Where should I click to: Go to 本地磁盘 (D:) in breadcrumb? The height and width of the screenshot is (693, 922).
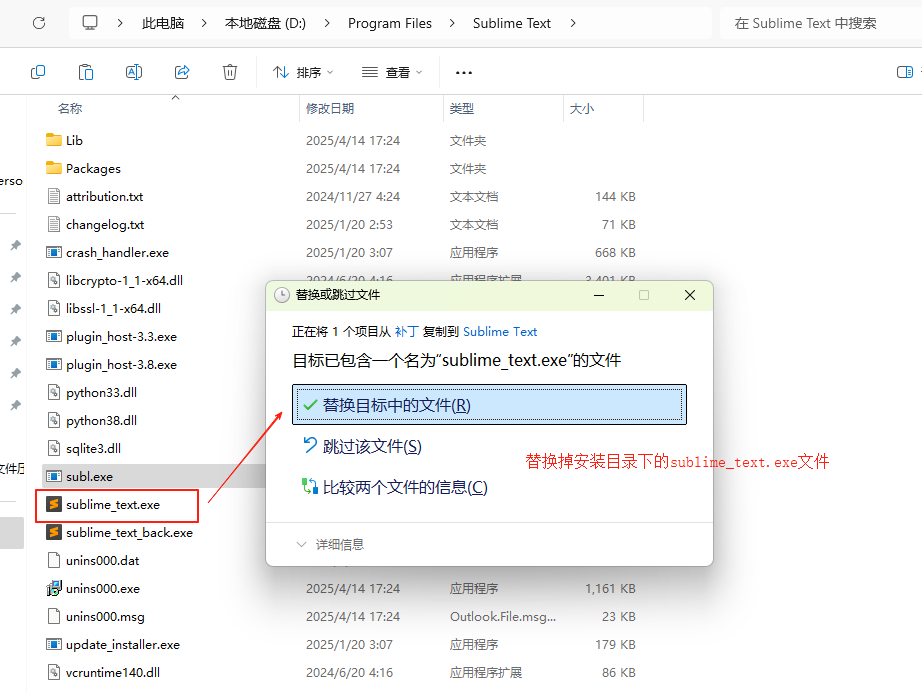[265, 23]
